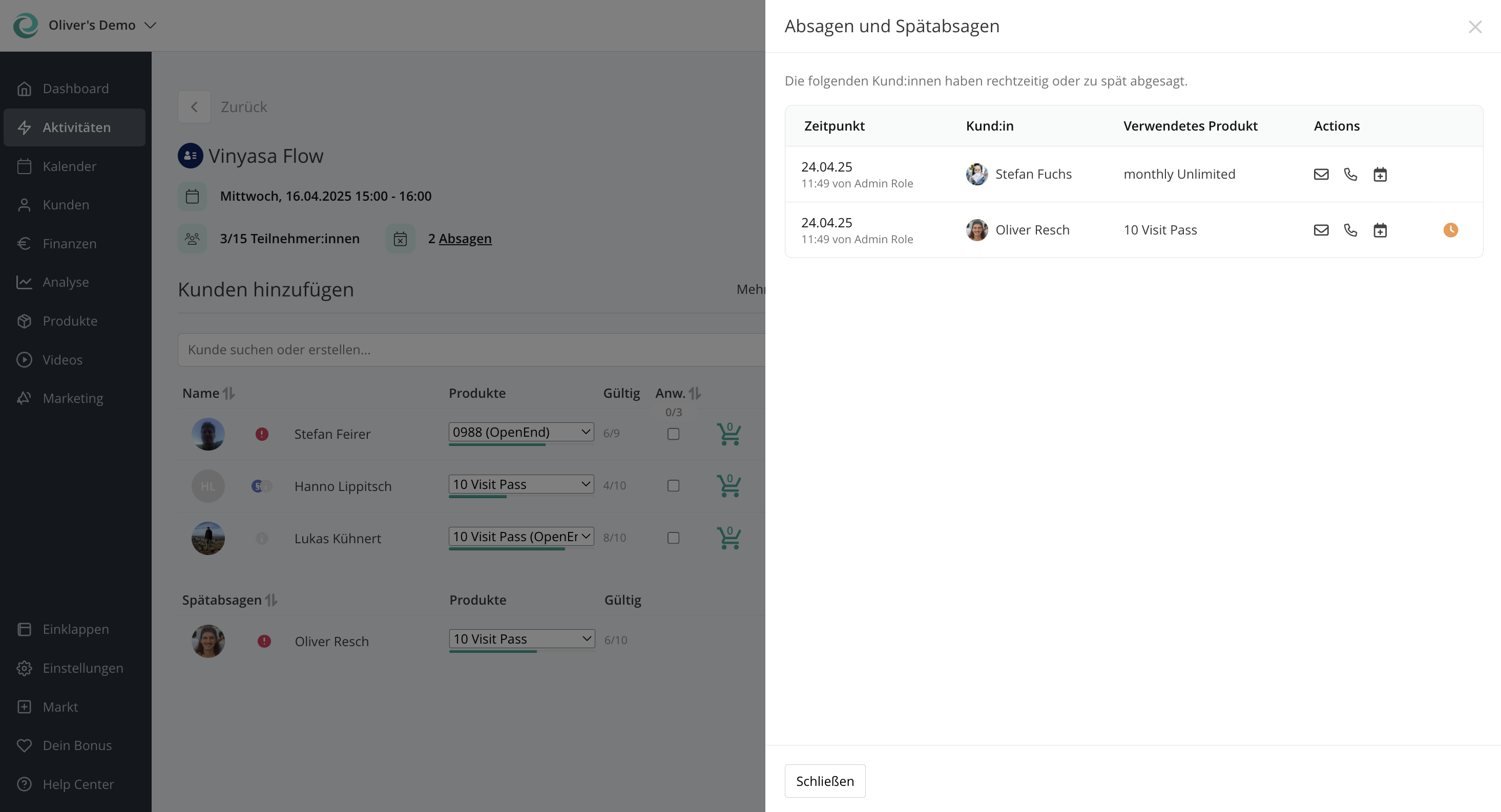
Task: Click the orange late-cancellation clock icon
Action: (1451, 230)
